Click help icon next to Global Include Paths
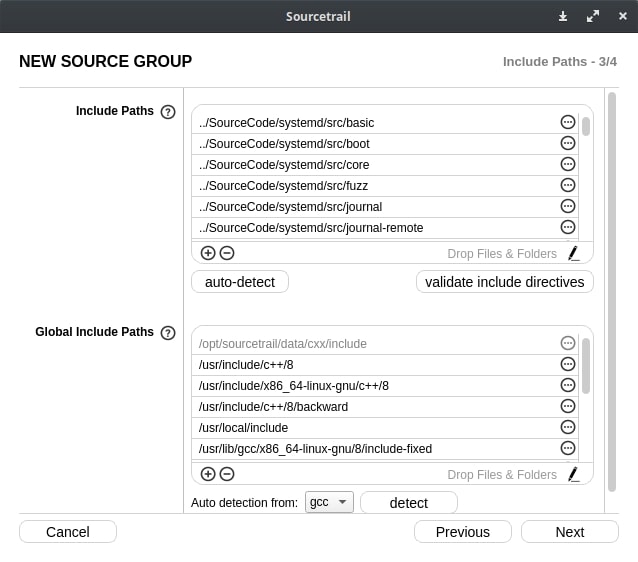Screen dimensions: 638x562 click(168, 333)
